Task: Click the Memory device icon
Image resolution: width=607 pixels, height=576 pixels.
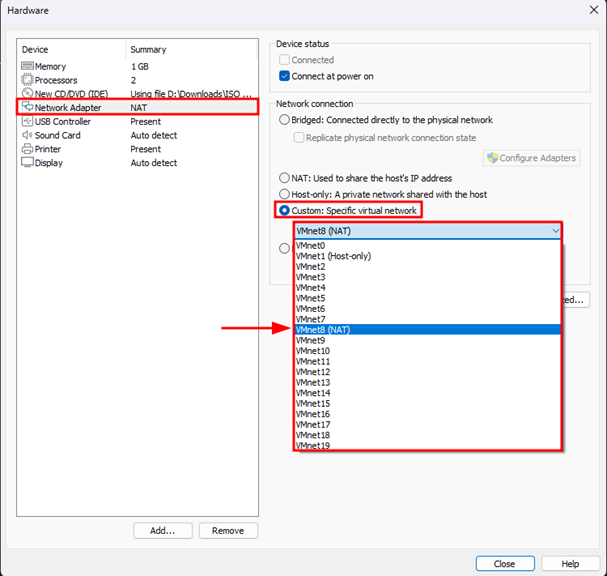Action: 27,66
